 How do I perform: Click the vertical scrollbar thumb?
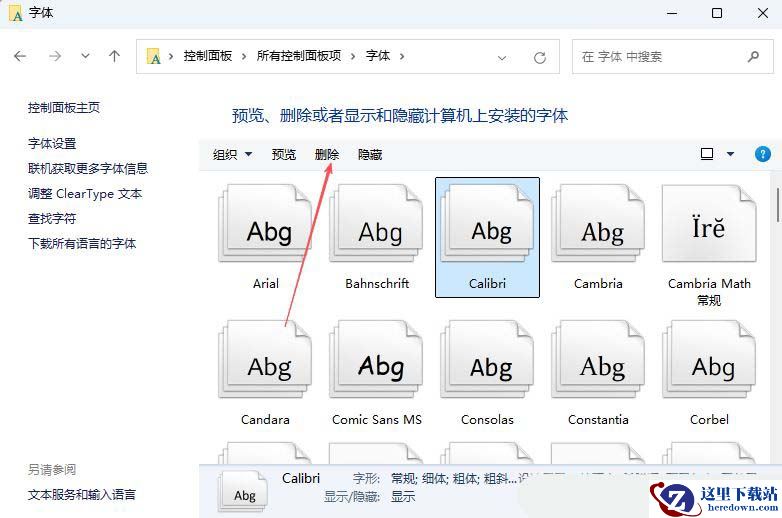[778, 204]
